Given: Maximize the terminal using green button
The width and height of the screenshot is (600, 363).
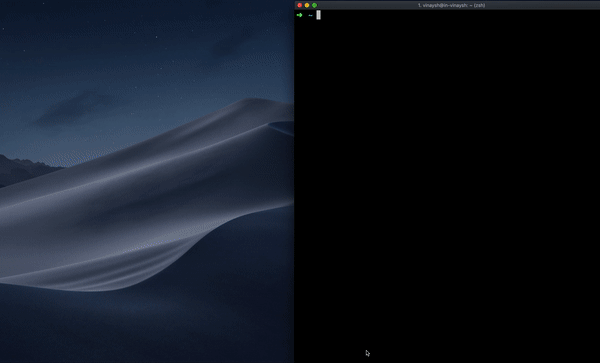Looking at the screenshot, I should [x=314, y=5].
